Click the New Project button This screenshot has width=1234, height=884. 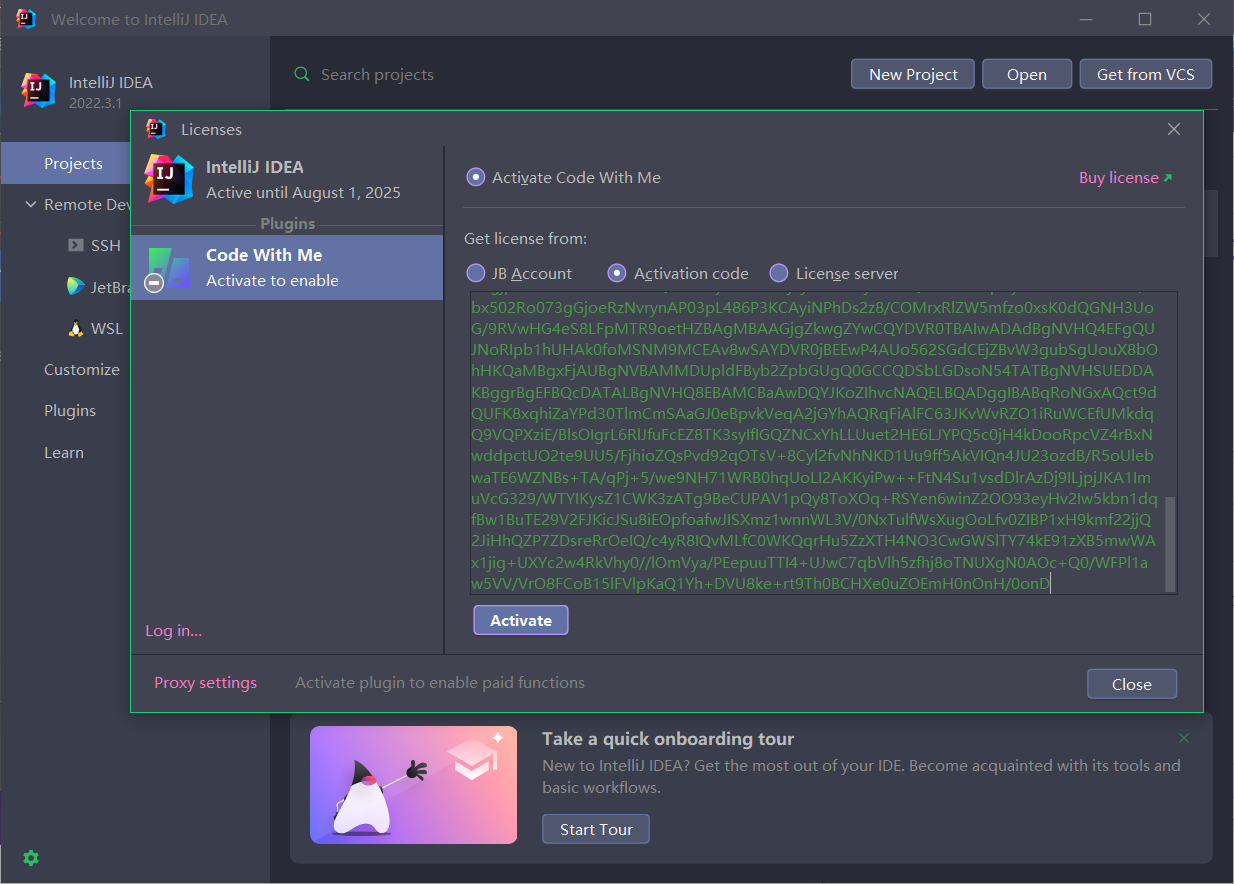click(x=913, y=74)
